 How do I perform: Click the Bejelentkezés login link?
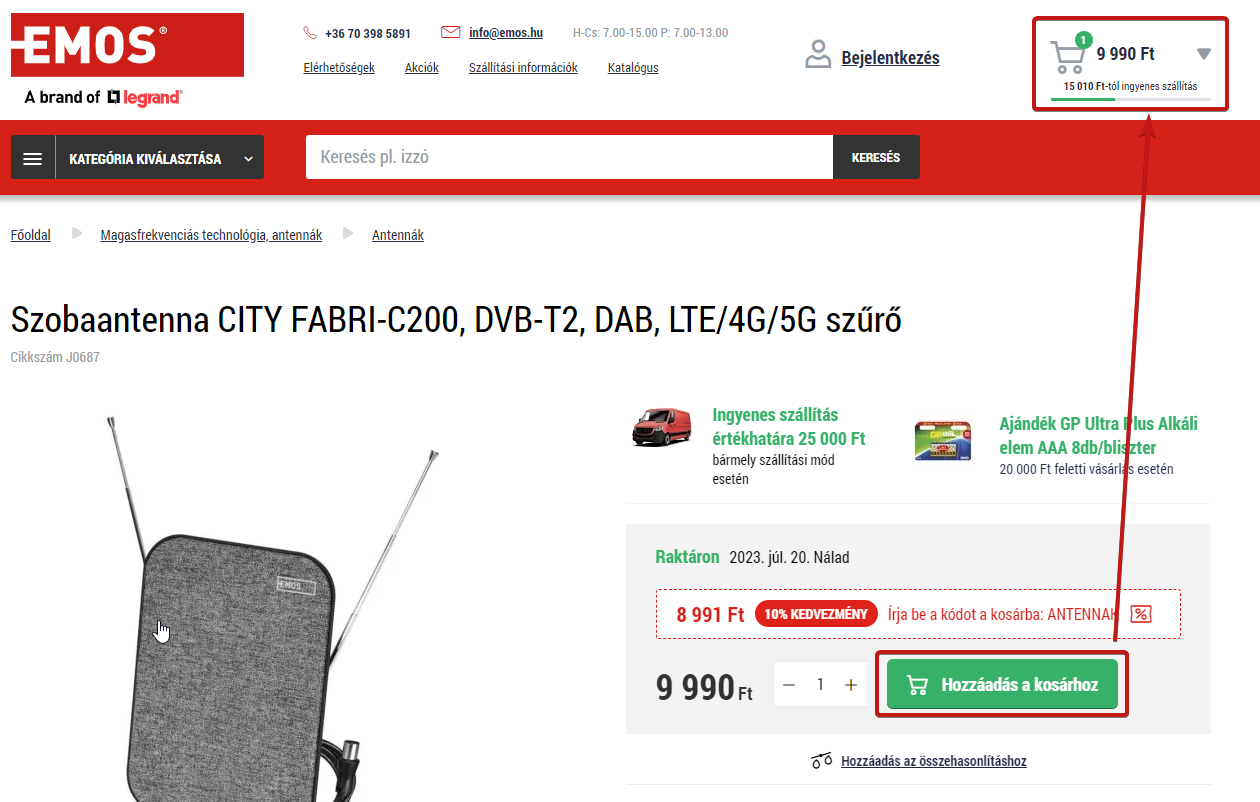point(890,58)
